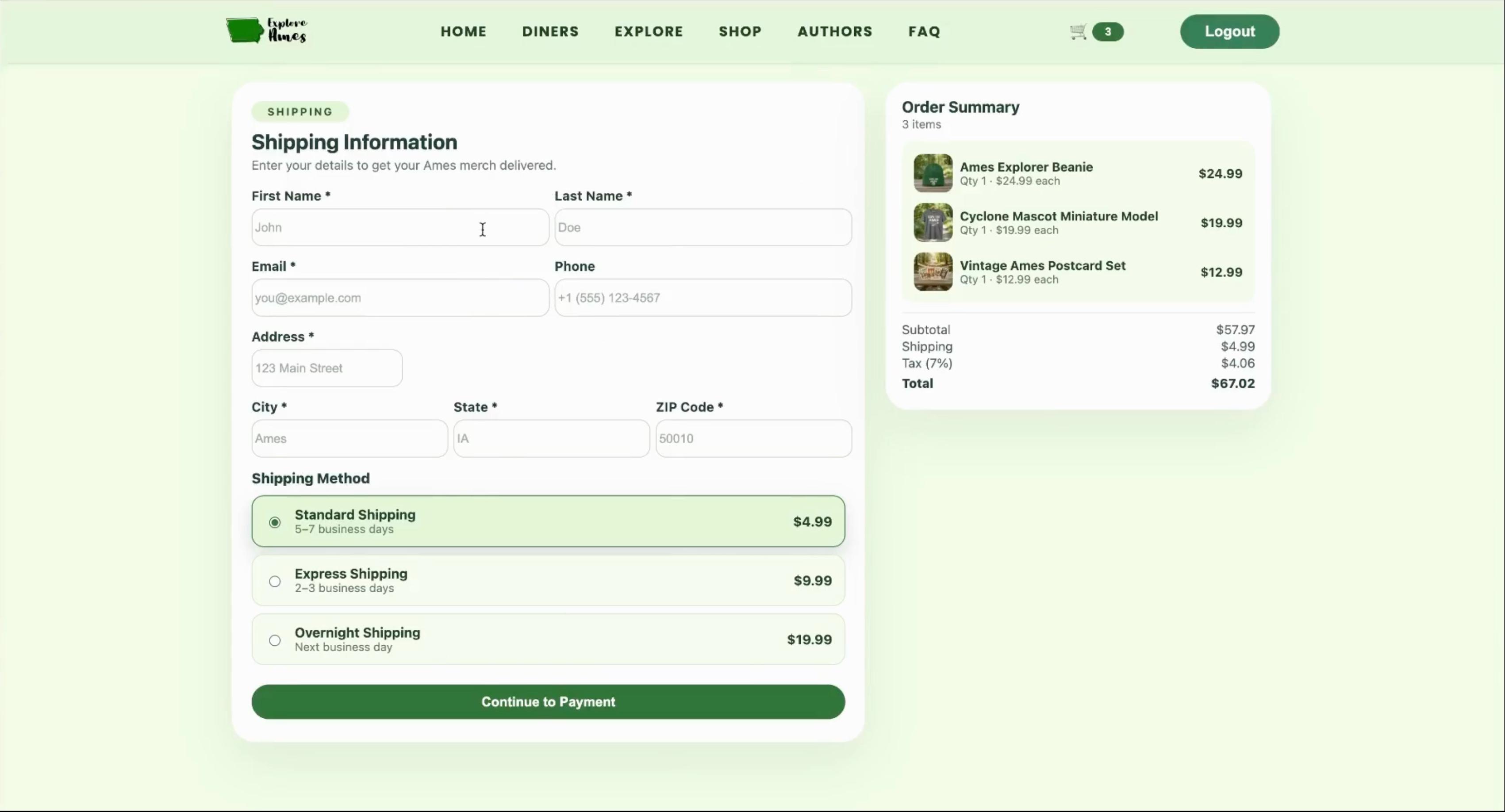Open the DINERS nav item
Viewport: 1505px width, 812px height.
[550, 31]
